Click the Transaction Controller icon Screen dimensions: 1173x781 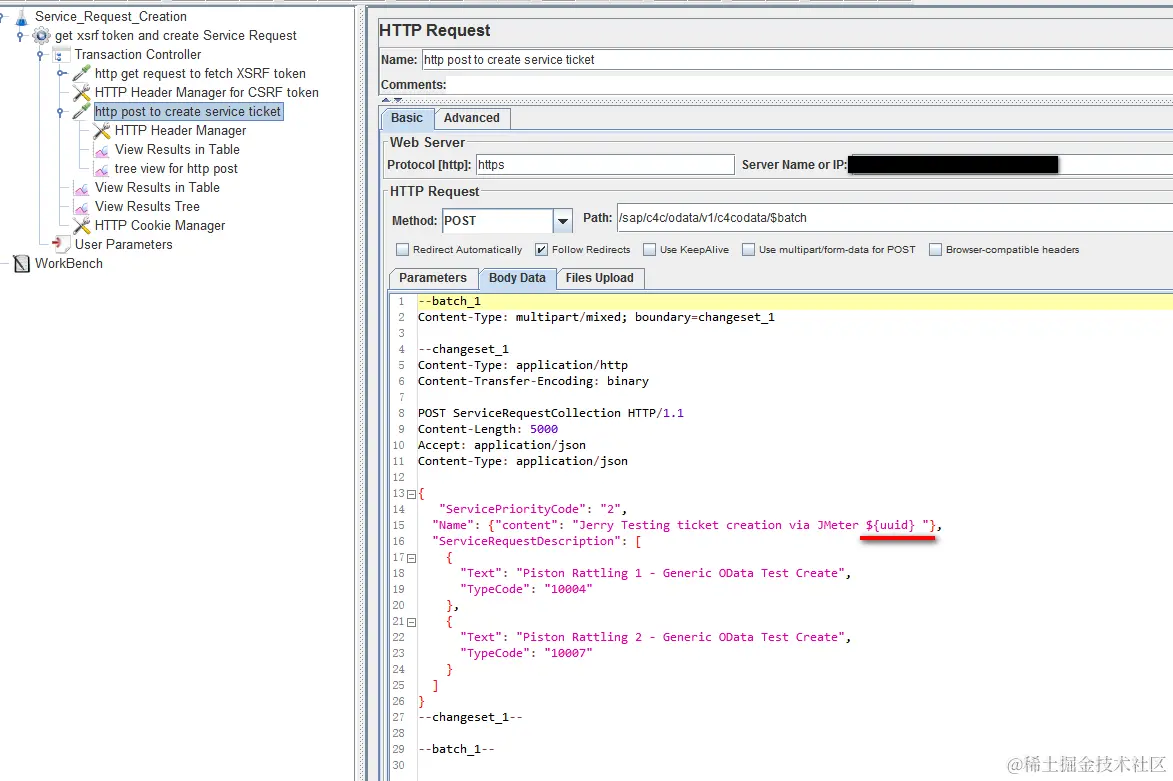(x=61, y=55)
